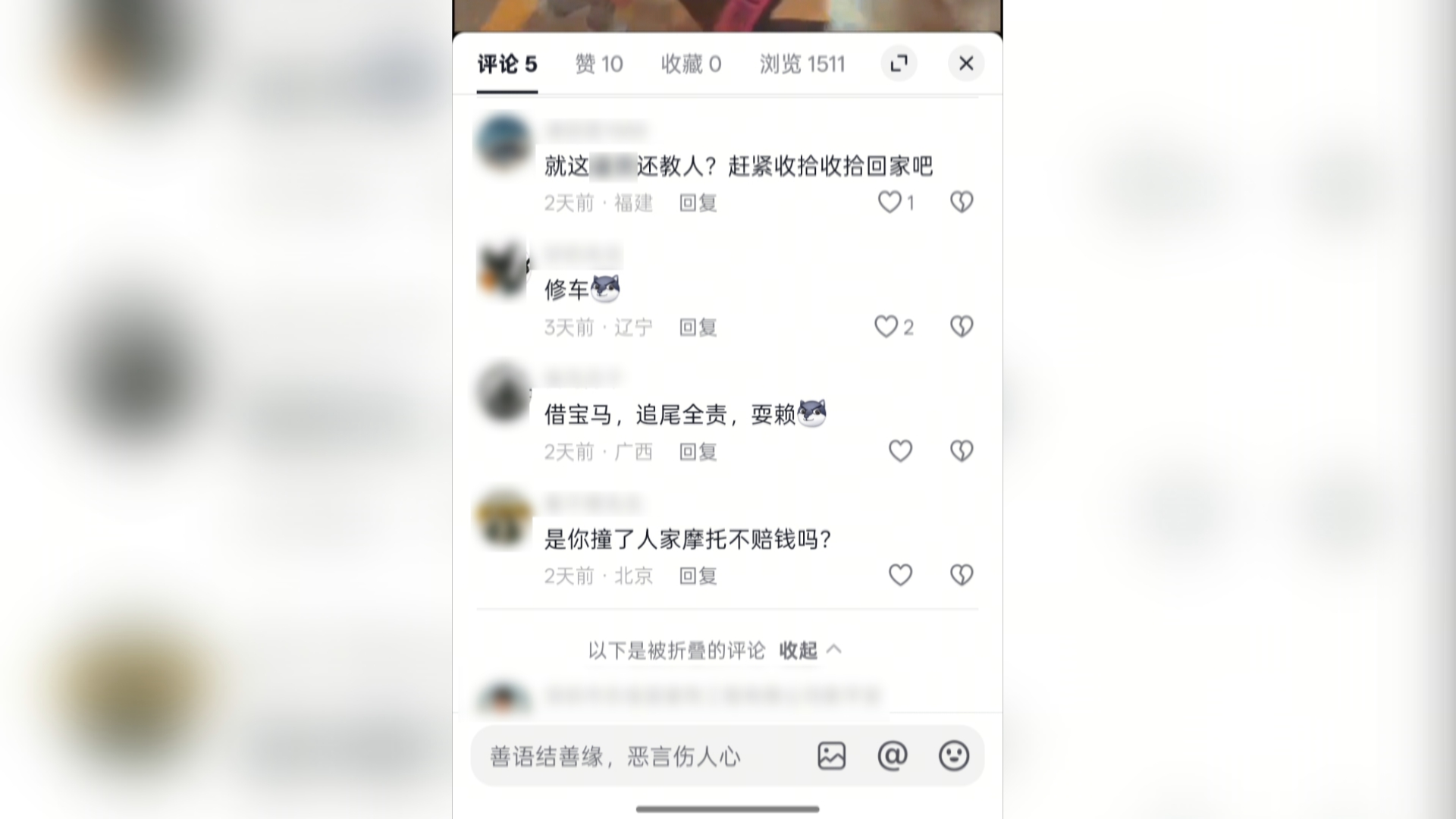This screenshot has height=819, width=1456.
Task: Dislike the comment from 福建
Action: click(962, 202)
